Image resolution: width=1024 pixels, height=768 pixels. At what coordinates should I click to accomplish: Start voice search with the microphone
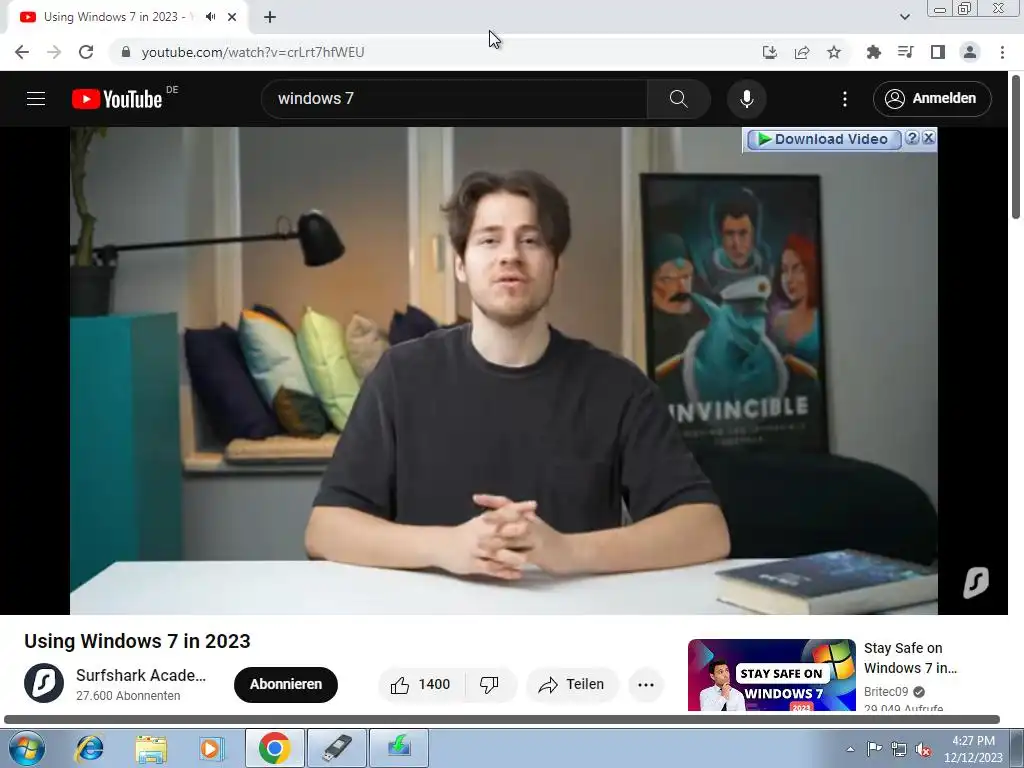pos(746,99)
